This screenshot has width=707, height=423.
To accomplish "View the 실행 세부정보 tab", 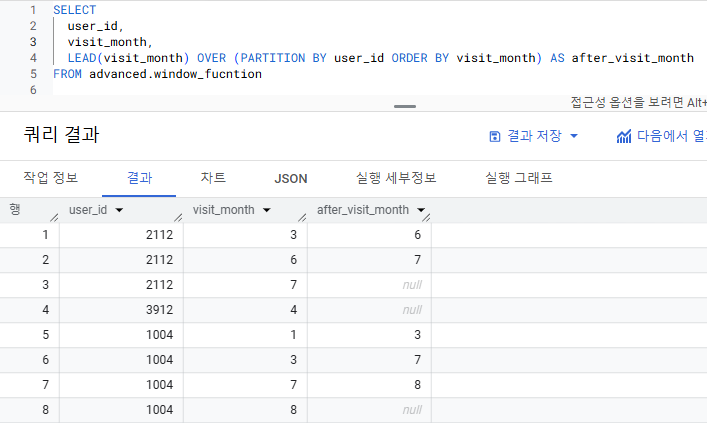I will point(396,178).
